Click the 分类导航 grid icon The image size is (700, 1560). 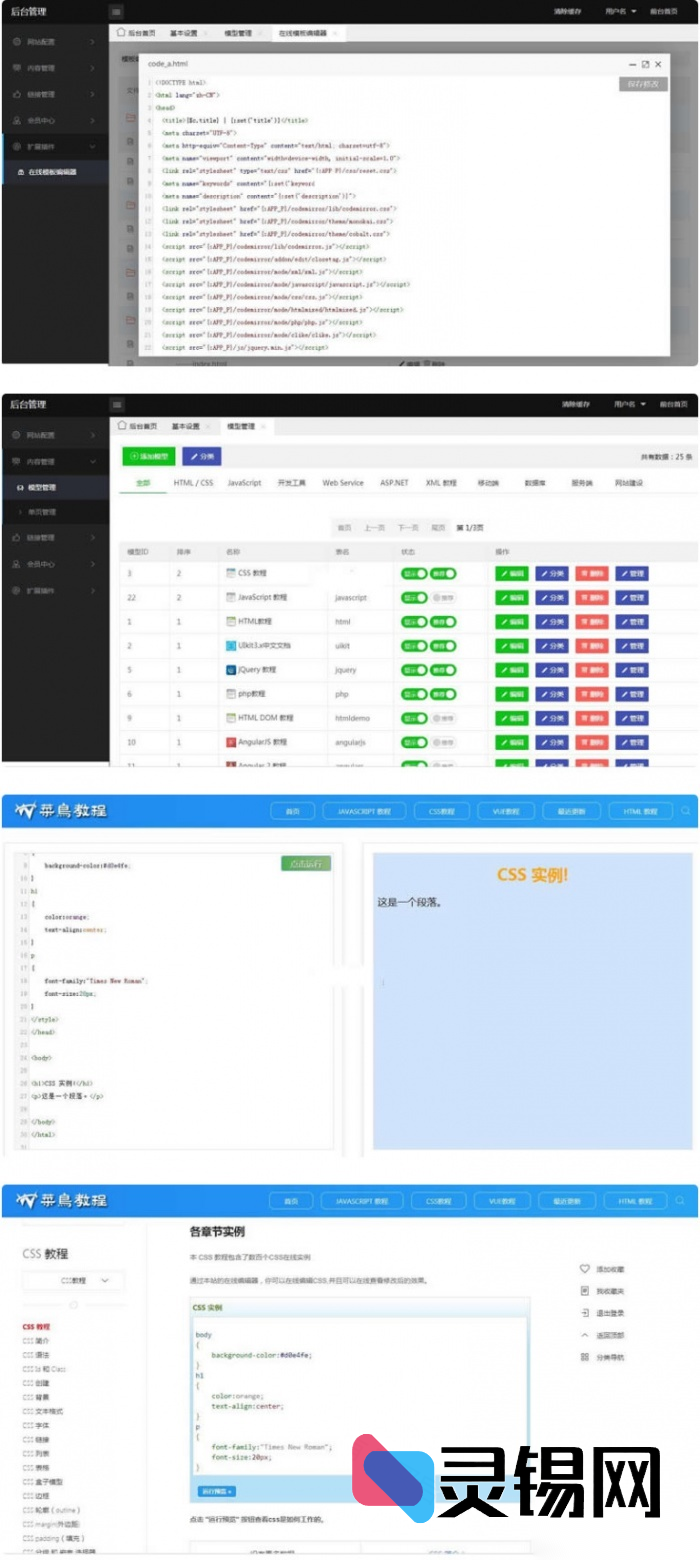click(x=585, y=1357)
